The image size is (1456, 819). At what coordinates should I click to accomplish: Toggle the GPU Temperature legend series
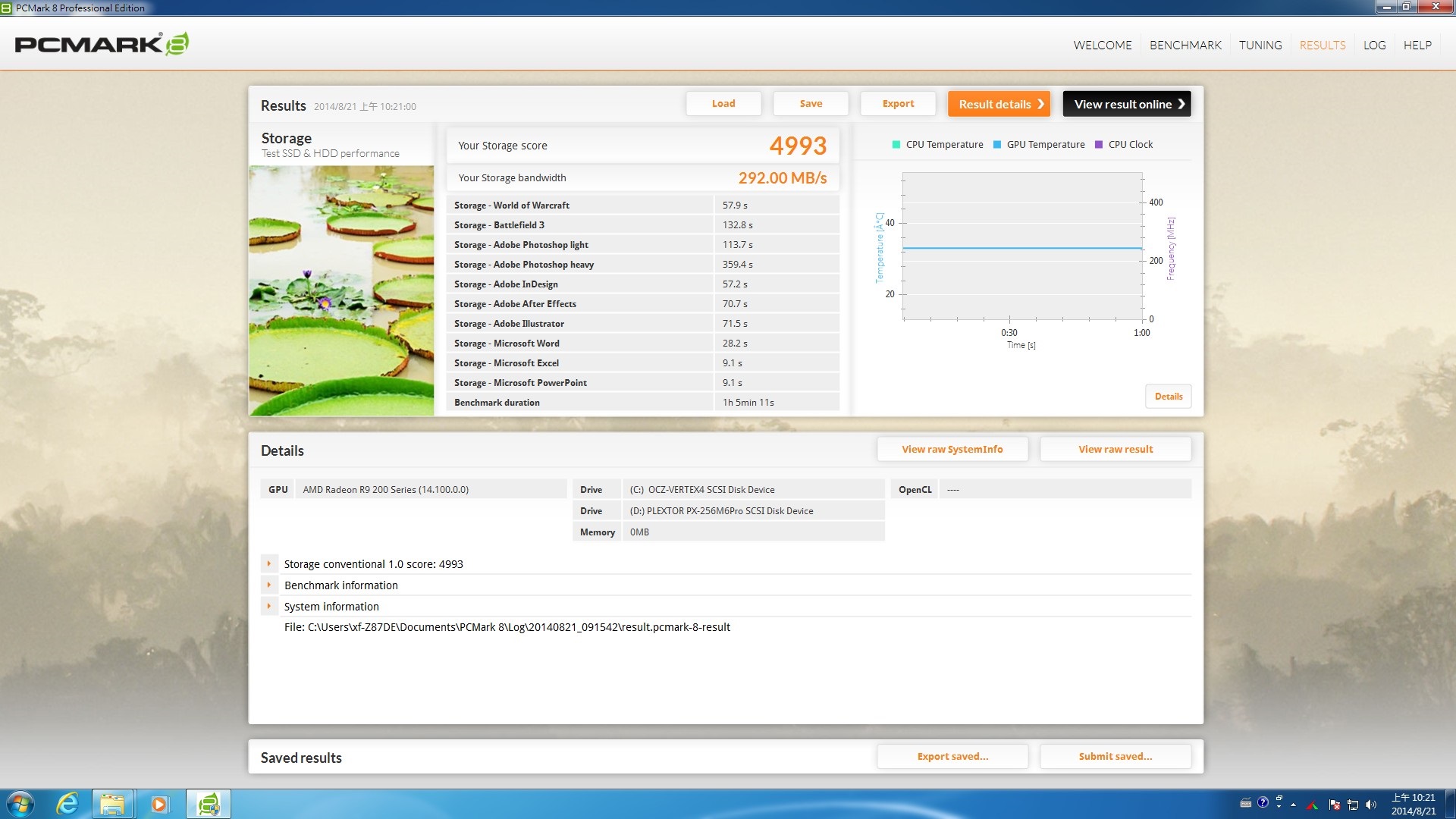(1039, 145)
